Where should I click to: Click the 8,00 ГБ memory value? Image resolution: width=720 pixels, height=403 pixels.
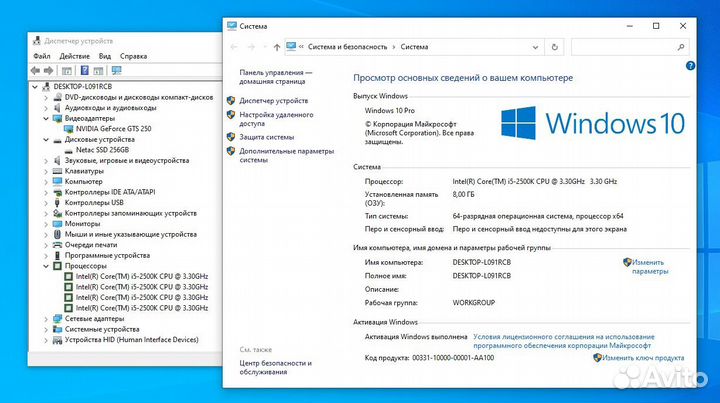click(x=463, y=195)
